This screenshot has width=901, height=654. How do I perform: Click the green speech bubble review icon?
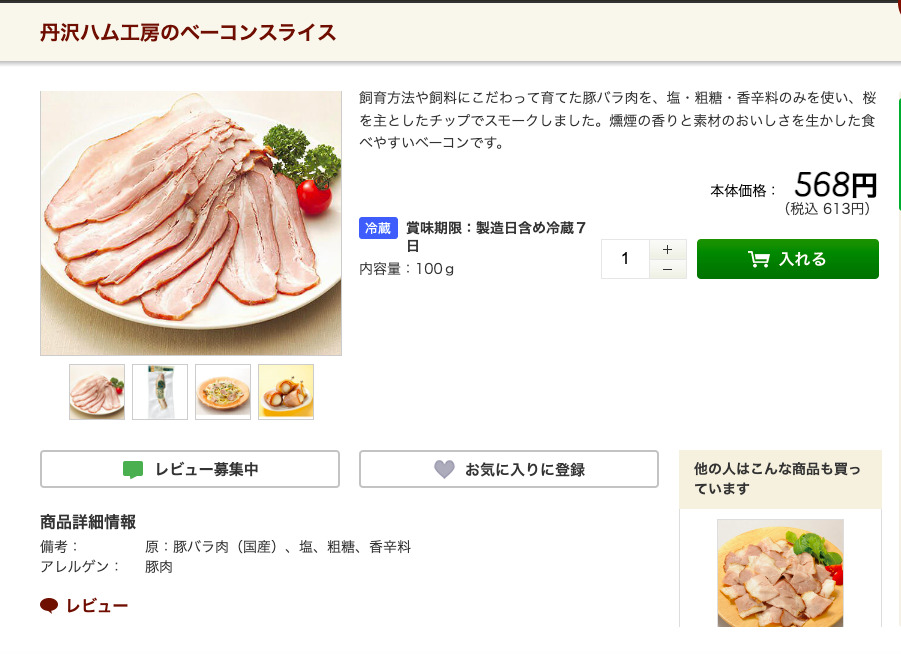coord(133,469)
